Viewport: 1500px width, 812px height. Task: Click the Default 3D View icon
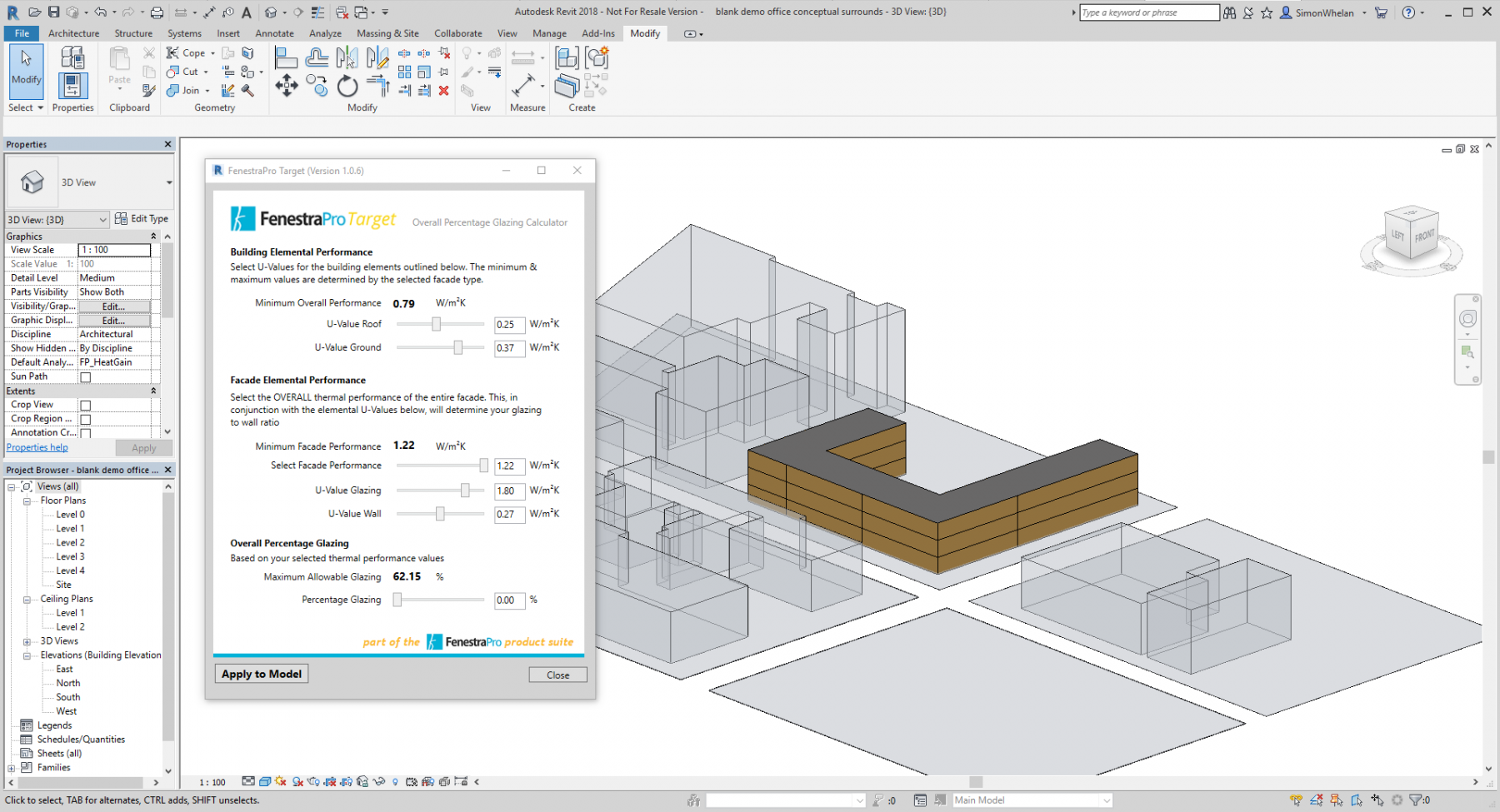tap(270, 12)
